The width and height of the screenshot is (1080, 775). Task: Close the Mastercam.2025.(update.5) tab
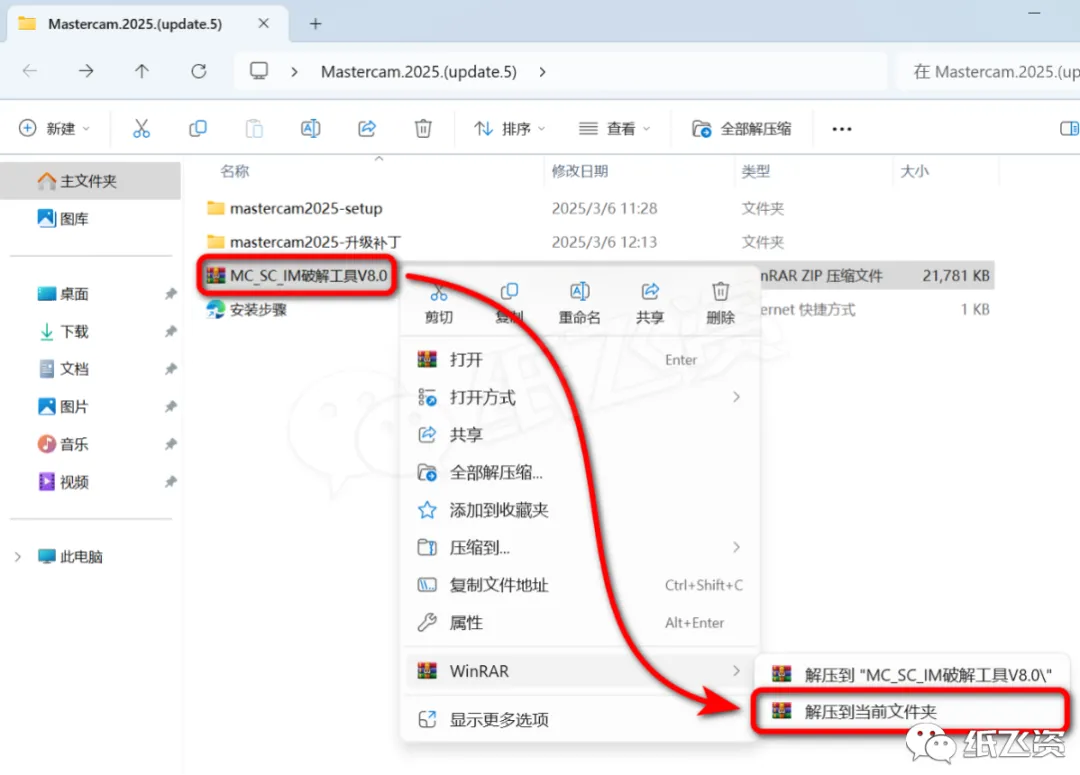[263, 23]
